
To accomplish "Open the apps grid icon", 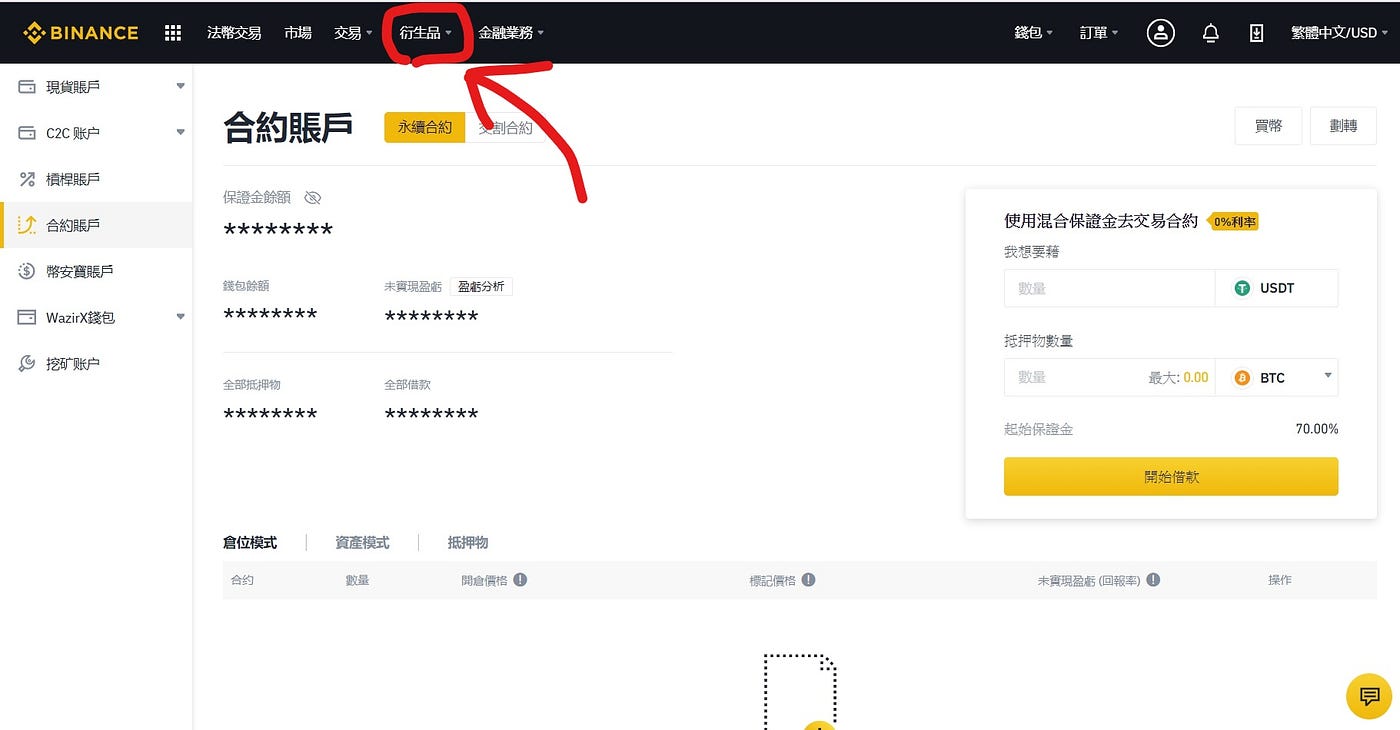I will (x=172, y=32).
